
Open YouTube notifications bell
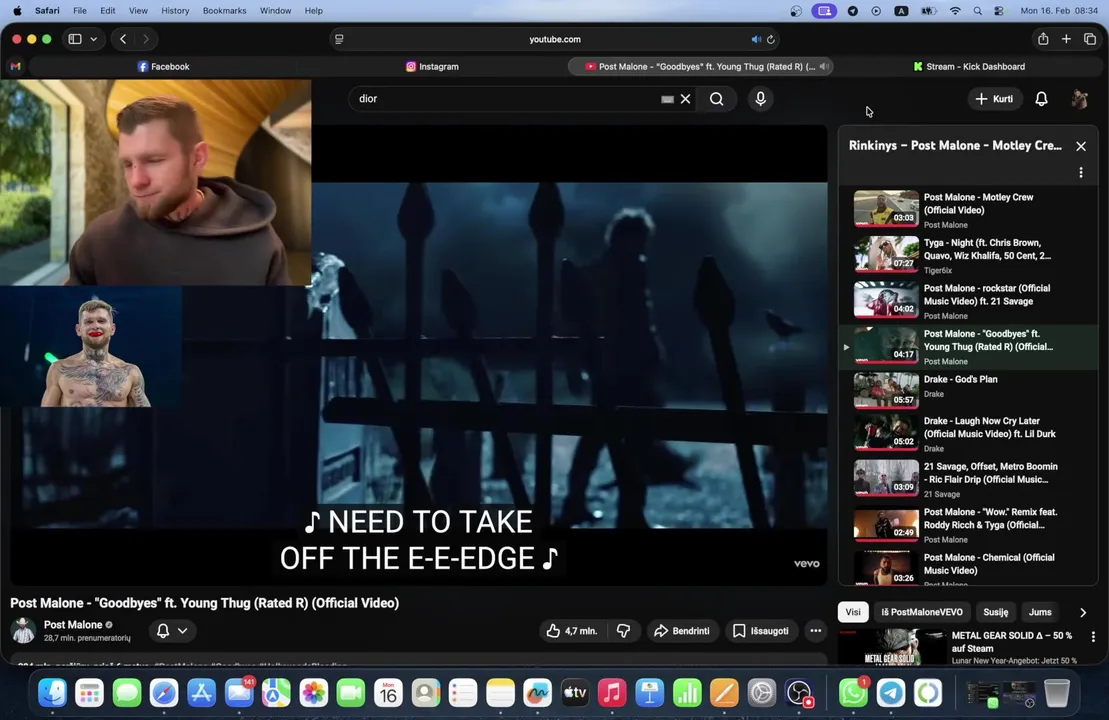1041,99
